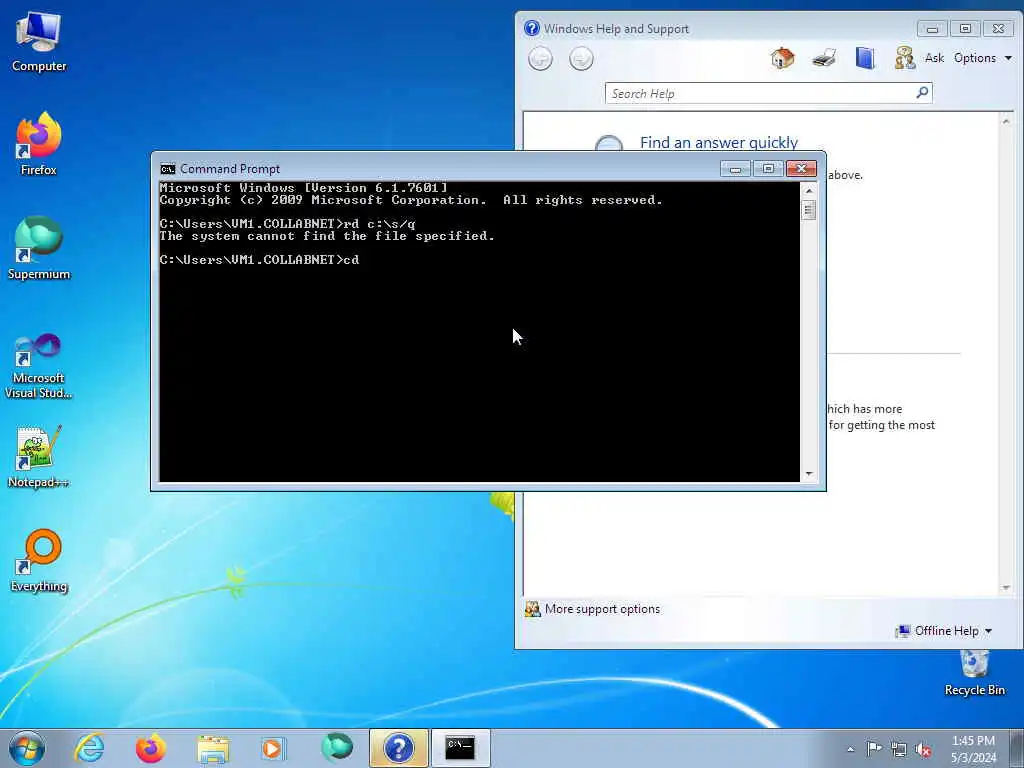Maximize the Windows Help and Support window
The height and width of the screenshot is (768, 1024).
tap(965, 29)
